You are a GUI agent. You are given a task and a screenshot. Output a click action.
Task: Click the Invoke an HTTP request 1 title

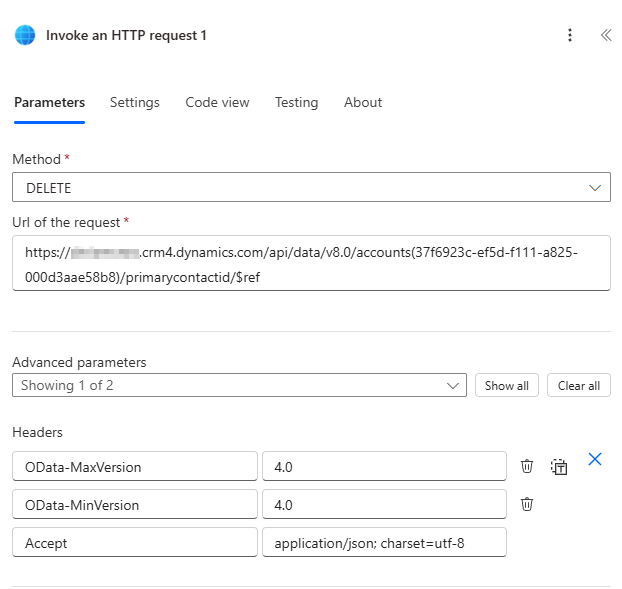pos(126,35)
